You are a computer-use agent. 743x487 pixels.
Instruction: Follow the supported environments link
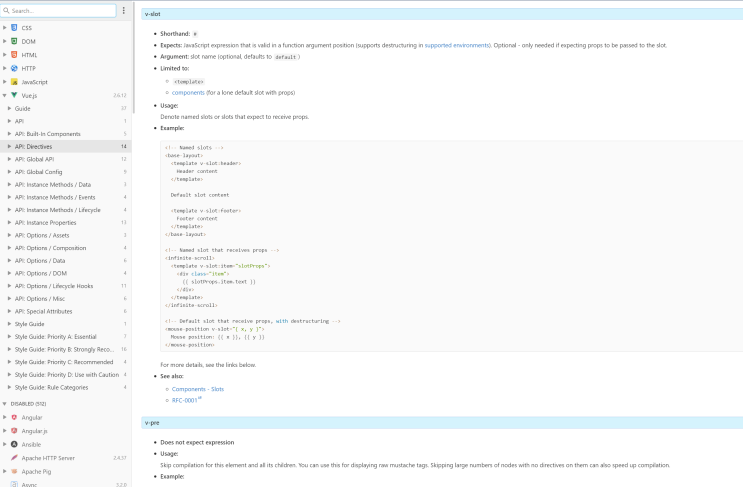[457, 45]
